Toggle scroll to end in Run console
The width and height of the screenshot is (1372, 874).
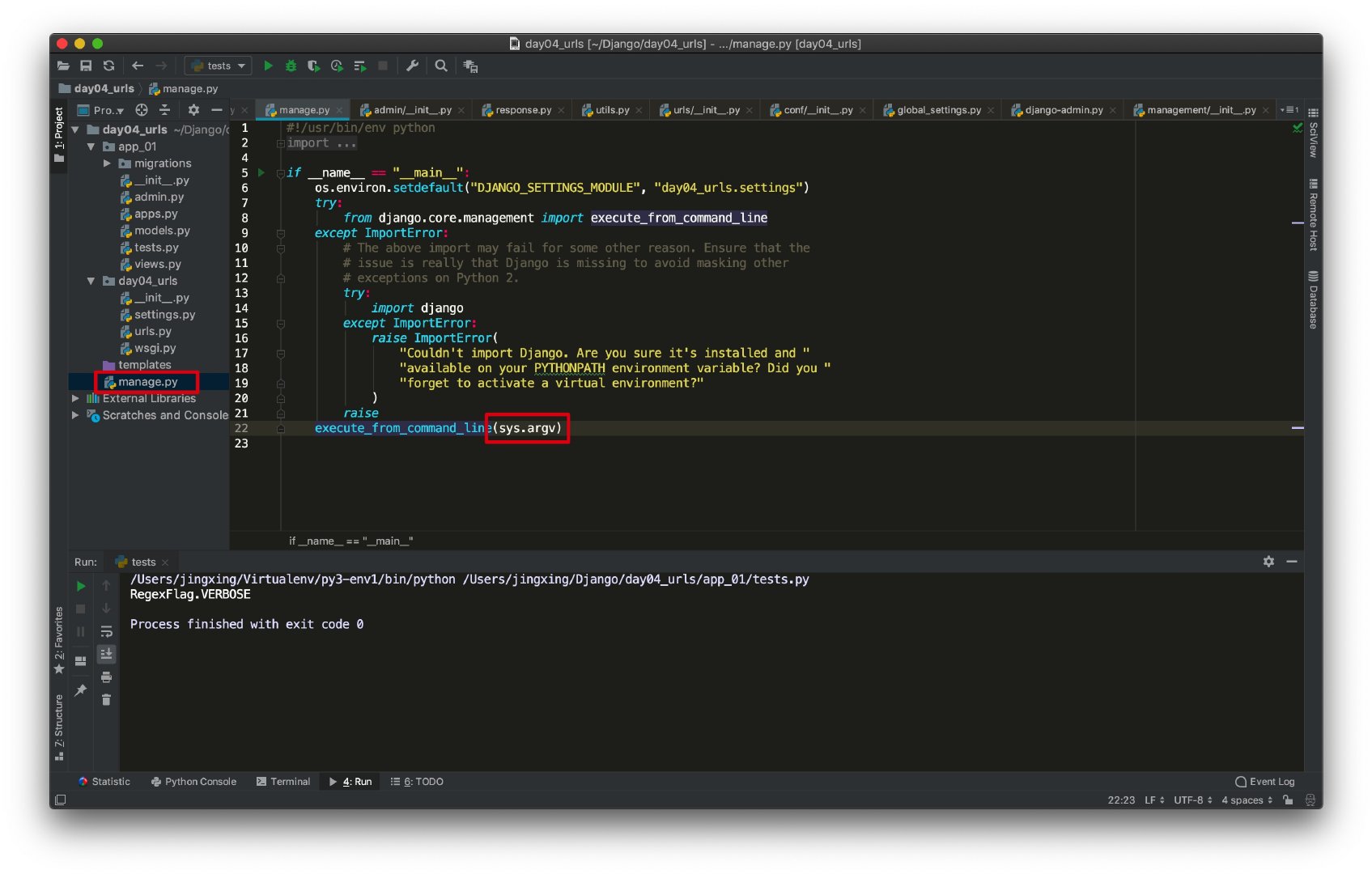pyautogui.click(x=106, y=654)
